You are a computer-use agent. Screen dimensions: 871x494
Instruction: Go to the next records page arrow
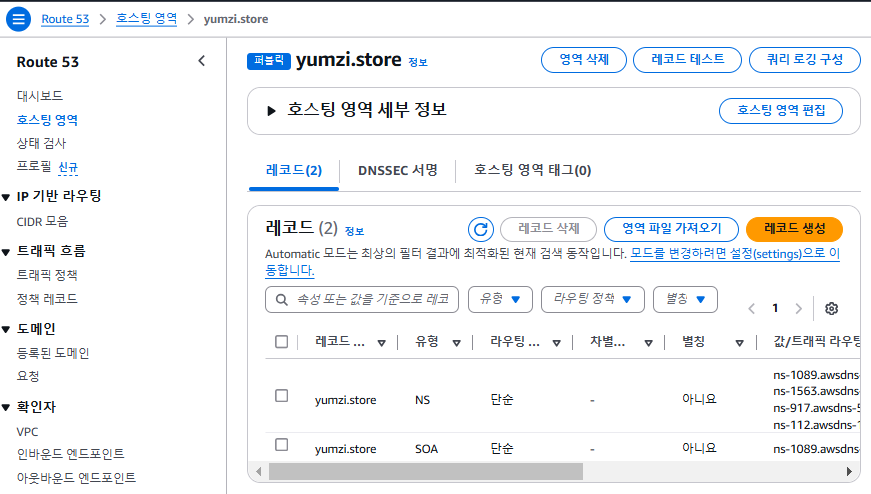click(x=799, y=308)
